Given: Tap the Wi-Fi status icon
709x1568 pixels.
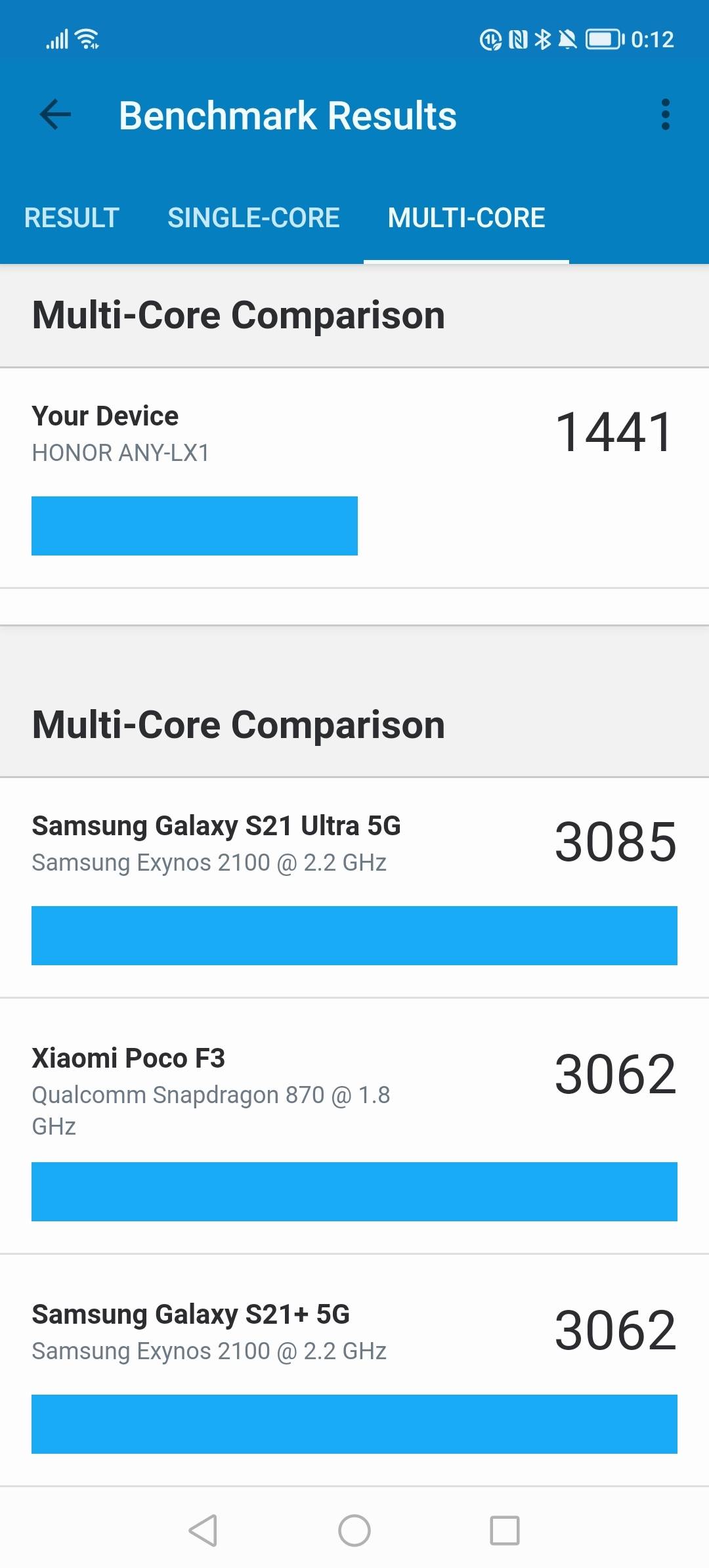Looking at the screenshot, I should click(87, 39).
